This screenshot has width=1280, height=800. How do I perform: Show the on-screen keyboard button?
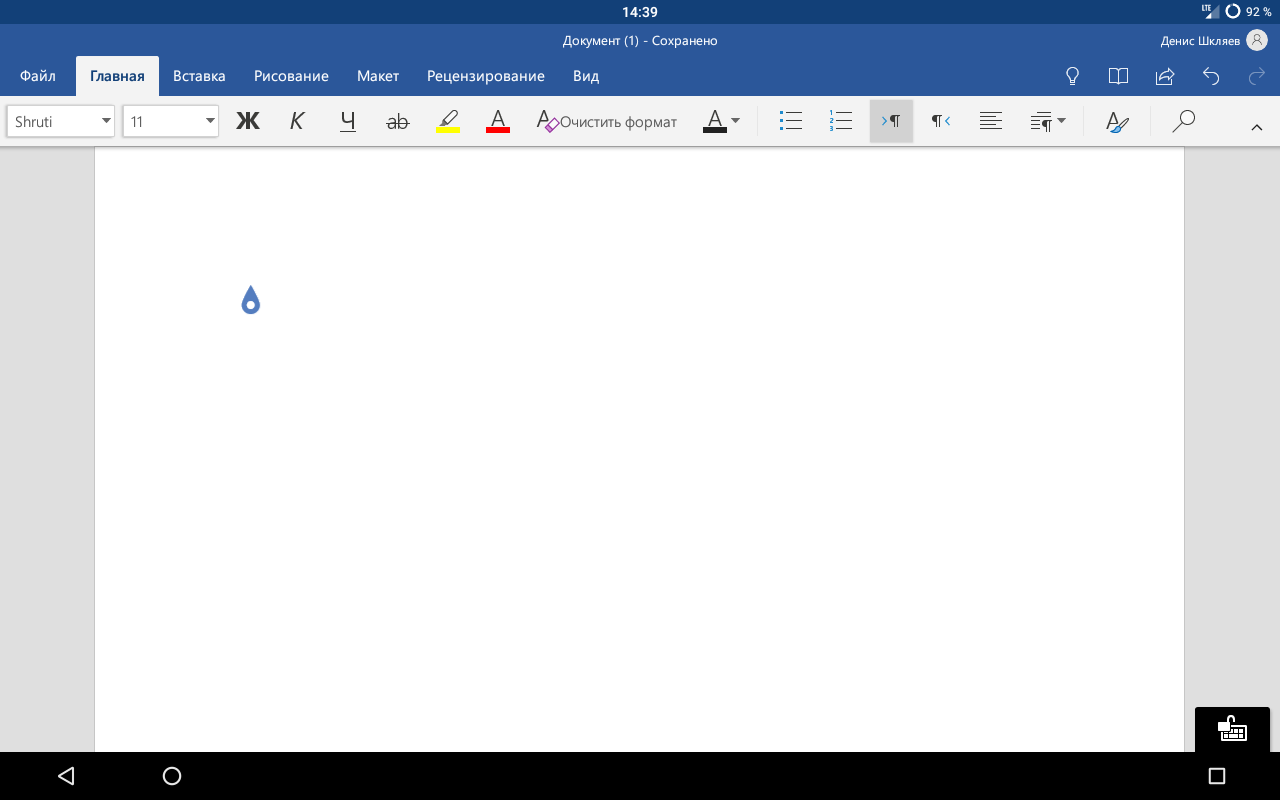[1232, 729]
